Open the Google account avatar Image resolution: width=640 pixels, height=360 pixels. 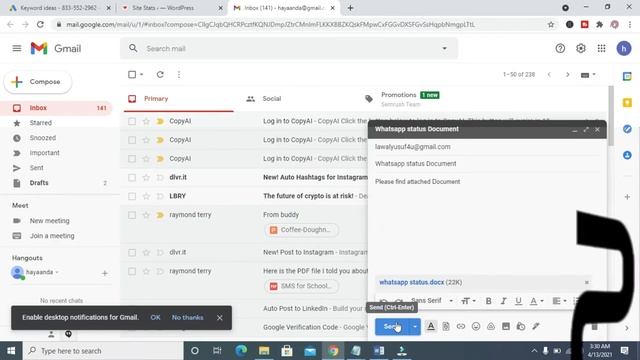(624, 49)
